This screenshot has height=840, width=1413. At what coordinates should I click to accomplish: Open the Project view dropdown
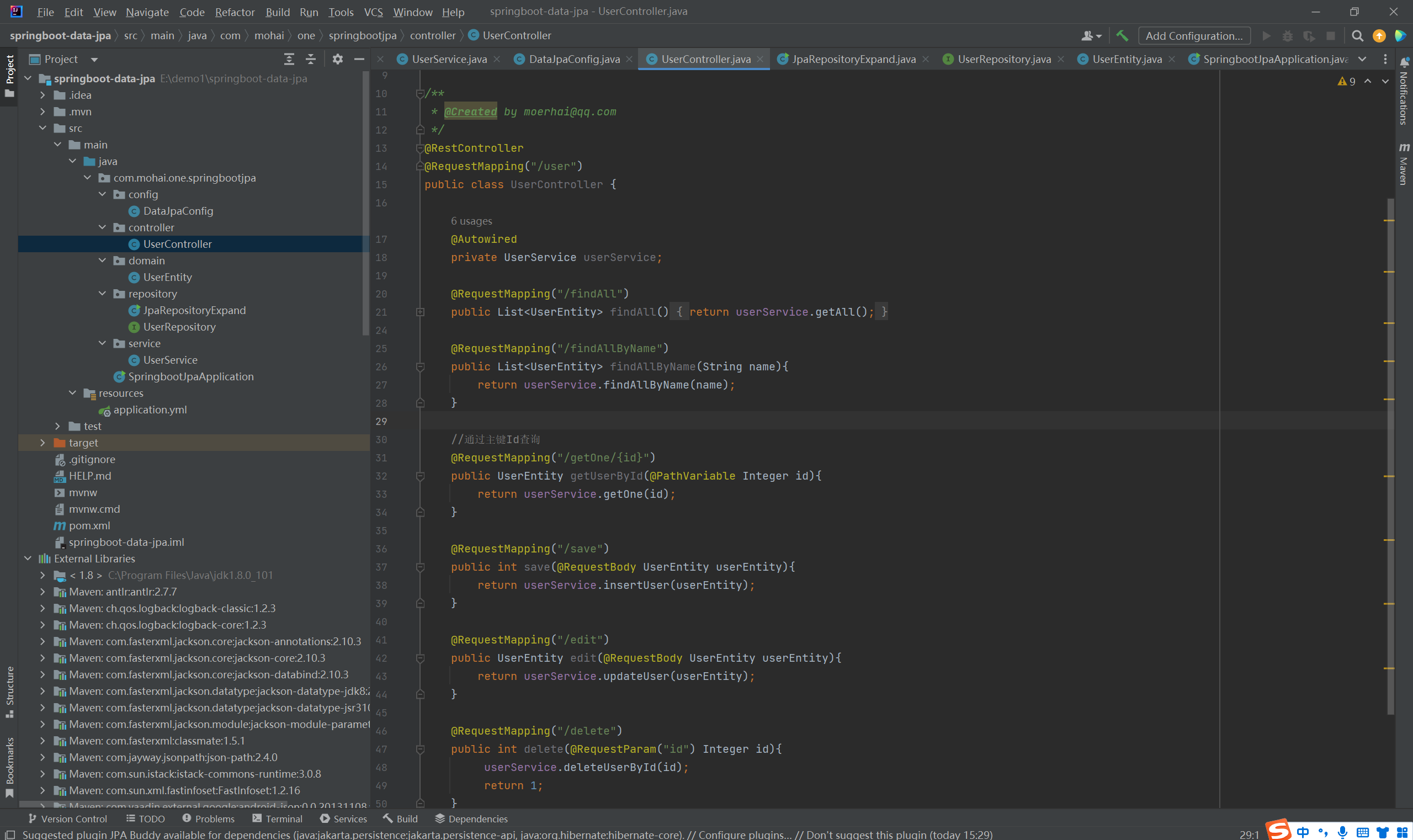(94, 60)
